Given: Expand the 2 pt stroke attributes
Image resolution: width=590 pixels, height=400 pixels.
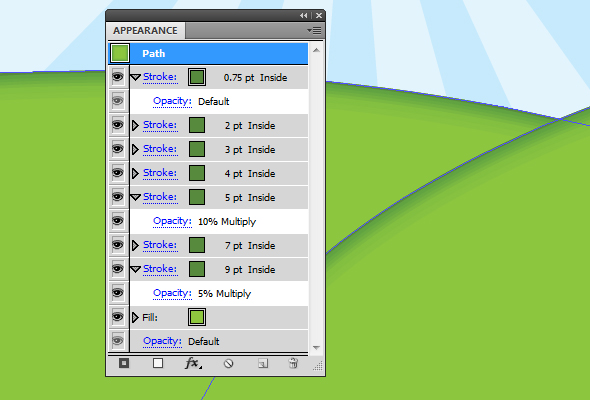Looking at the screenshot, I should pyautogui.click(x=135, y=125).
